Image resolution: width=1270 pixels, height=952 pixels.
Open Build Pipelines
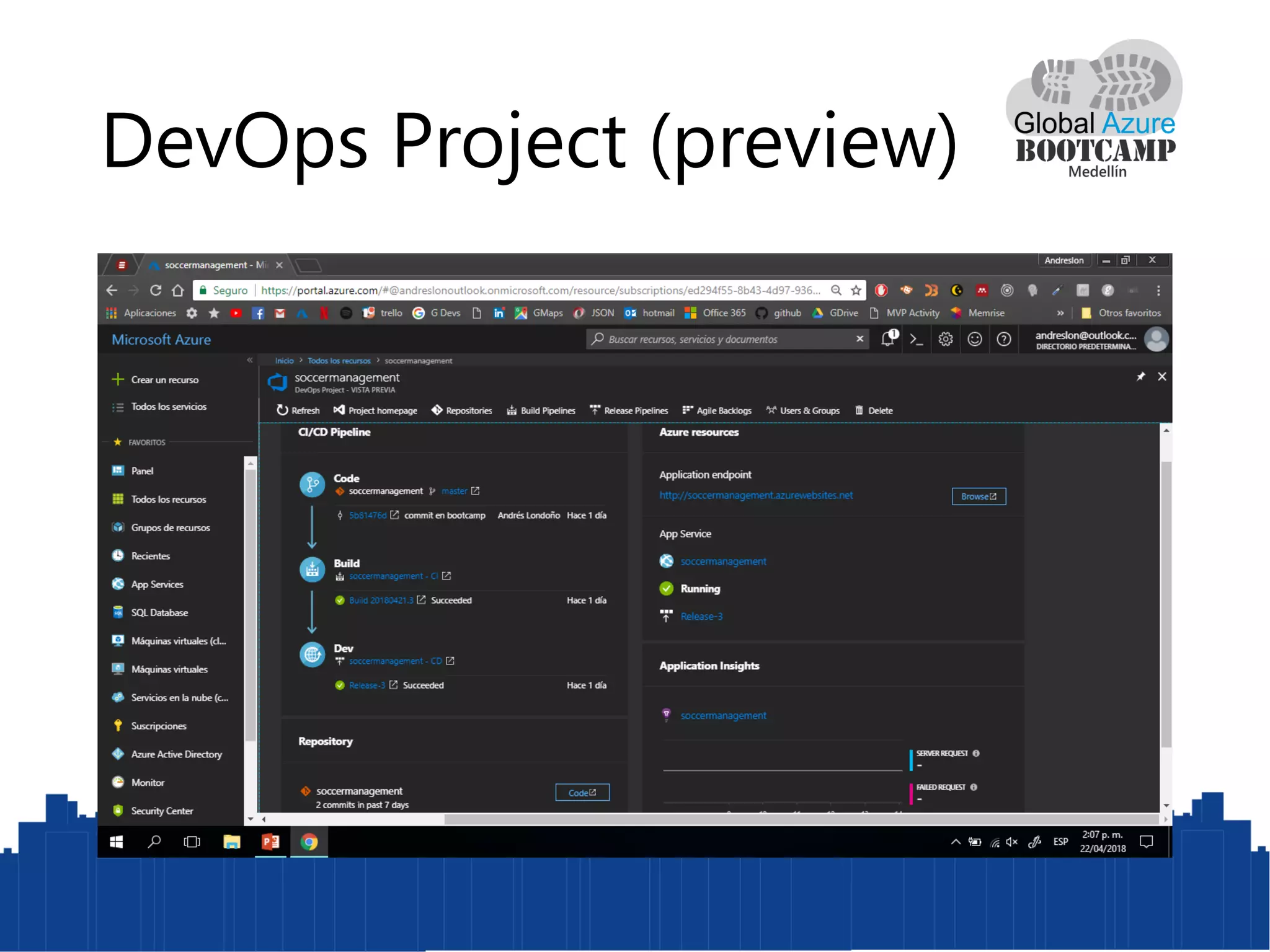point(541,410)
